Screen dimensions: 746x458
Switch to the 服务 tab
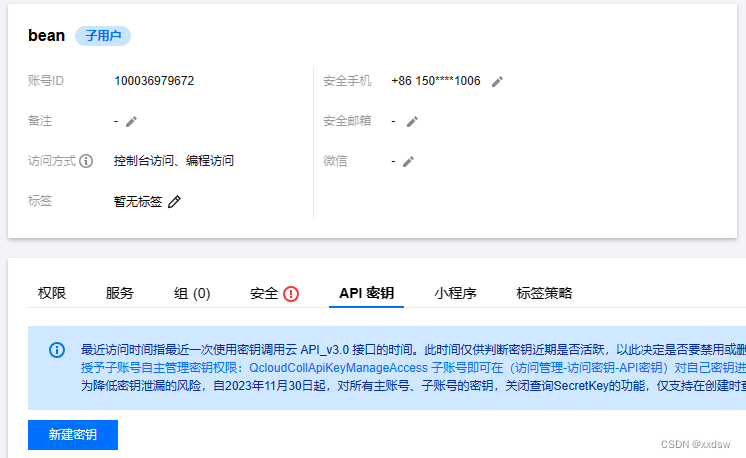(119, 293)
